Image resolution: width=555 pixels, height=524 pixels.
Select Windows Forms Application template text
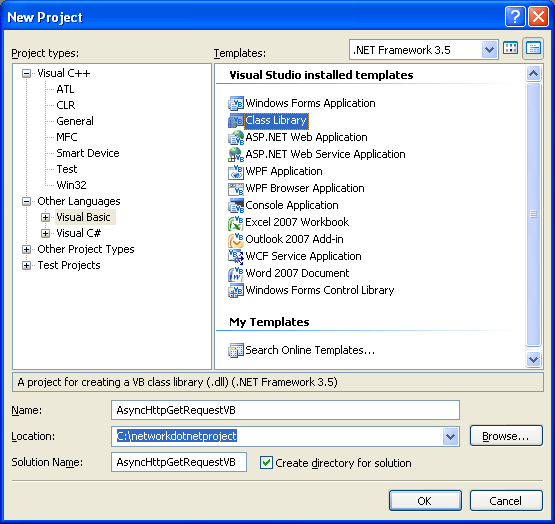click(x=310, y=103)
